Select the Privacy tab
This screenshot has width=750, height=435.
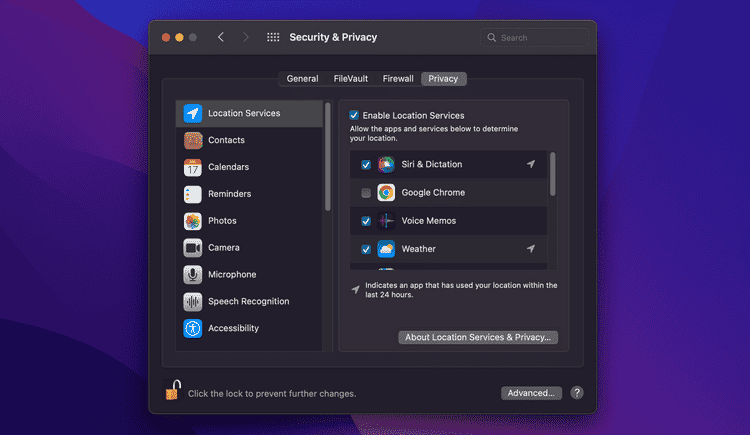(443, 79)
